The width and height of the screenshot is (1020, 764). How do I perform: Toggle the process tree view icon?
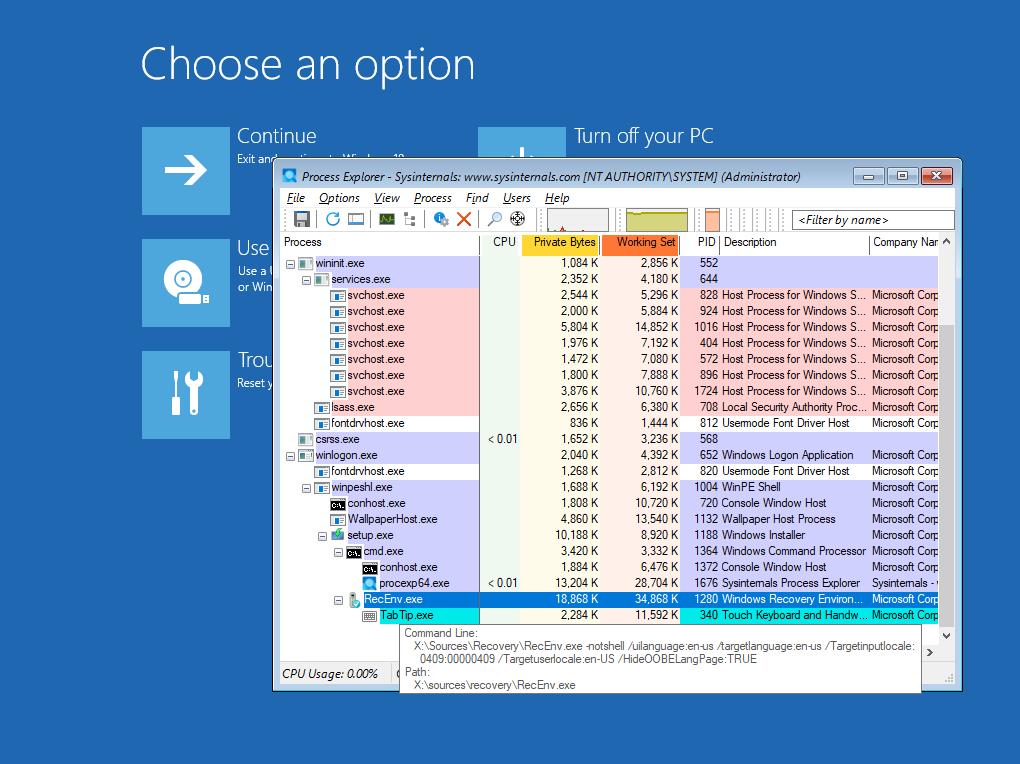(410, 219)
